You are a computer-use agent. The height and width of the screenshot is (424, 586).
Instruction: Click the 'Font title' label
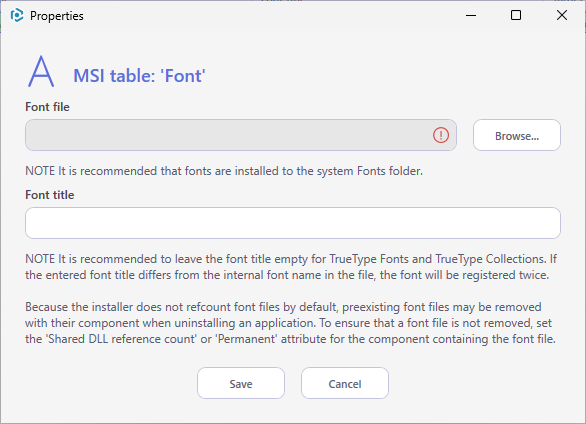pos(49,195)
